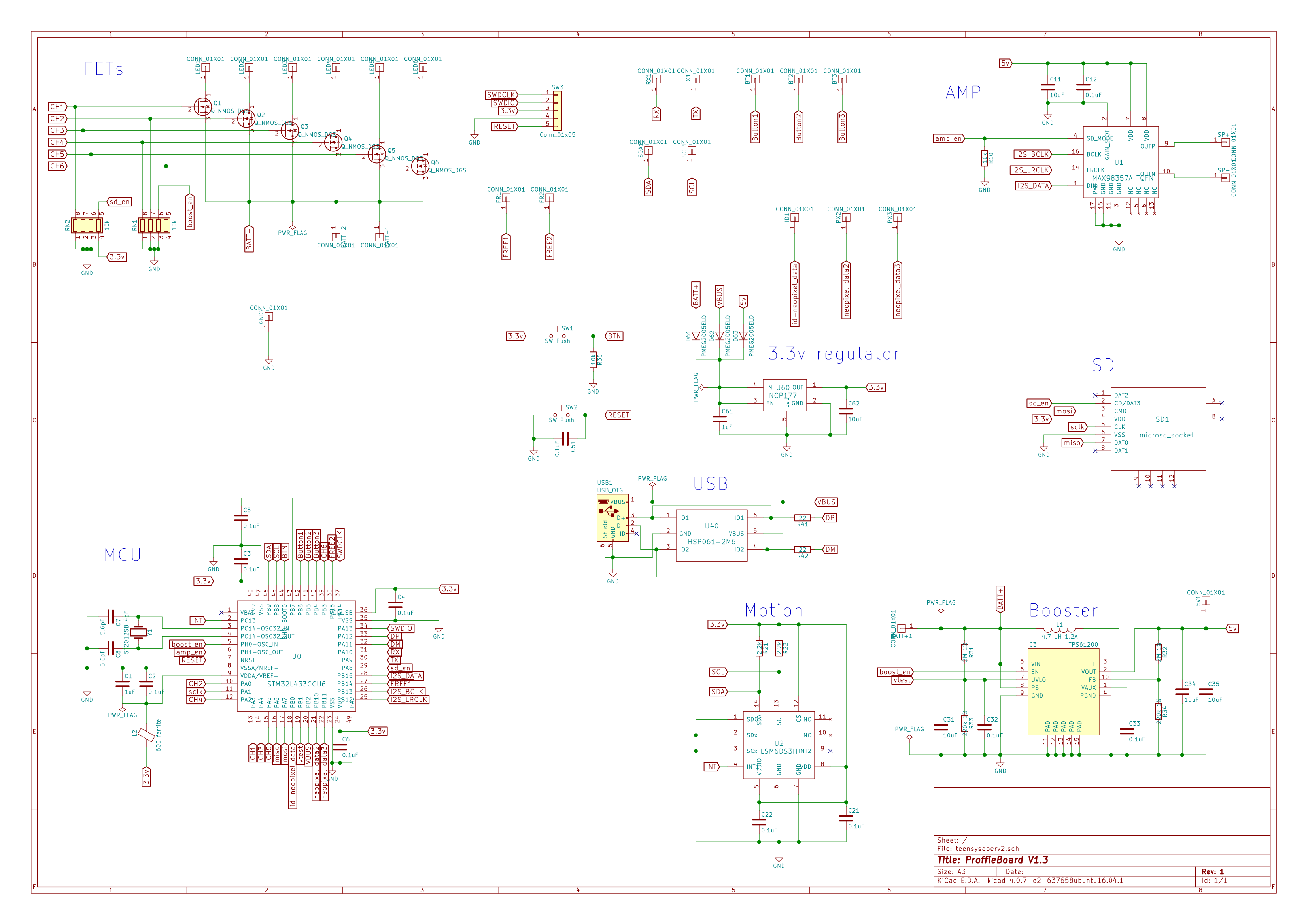
Task: Select the C51 0.1uF capacitor symbol
Action: coord(565,438)
